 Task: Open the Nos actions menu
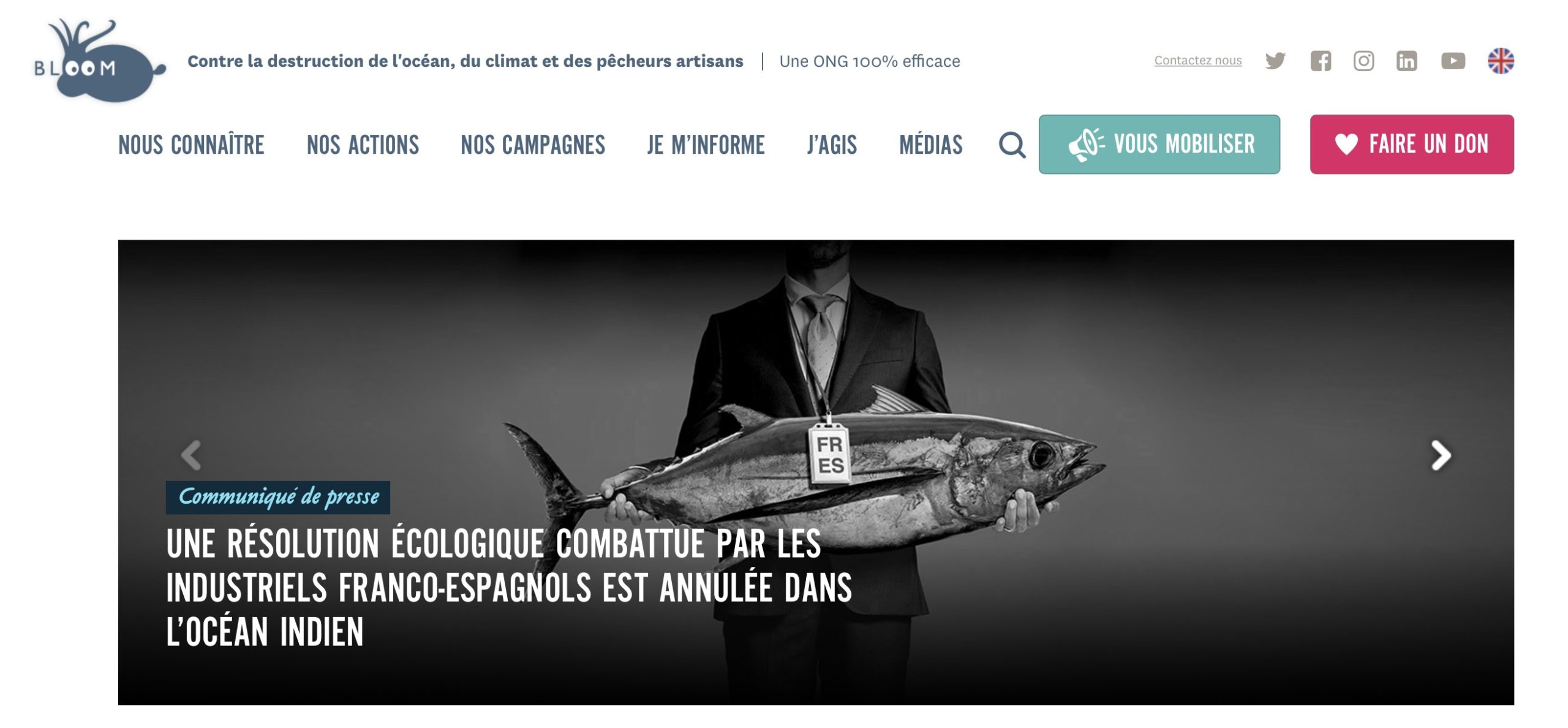pyautogui.click(x=363, y=145)
